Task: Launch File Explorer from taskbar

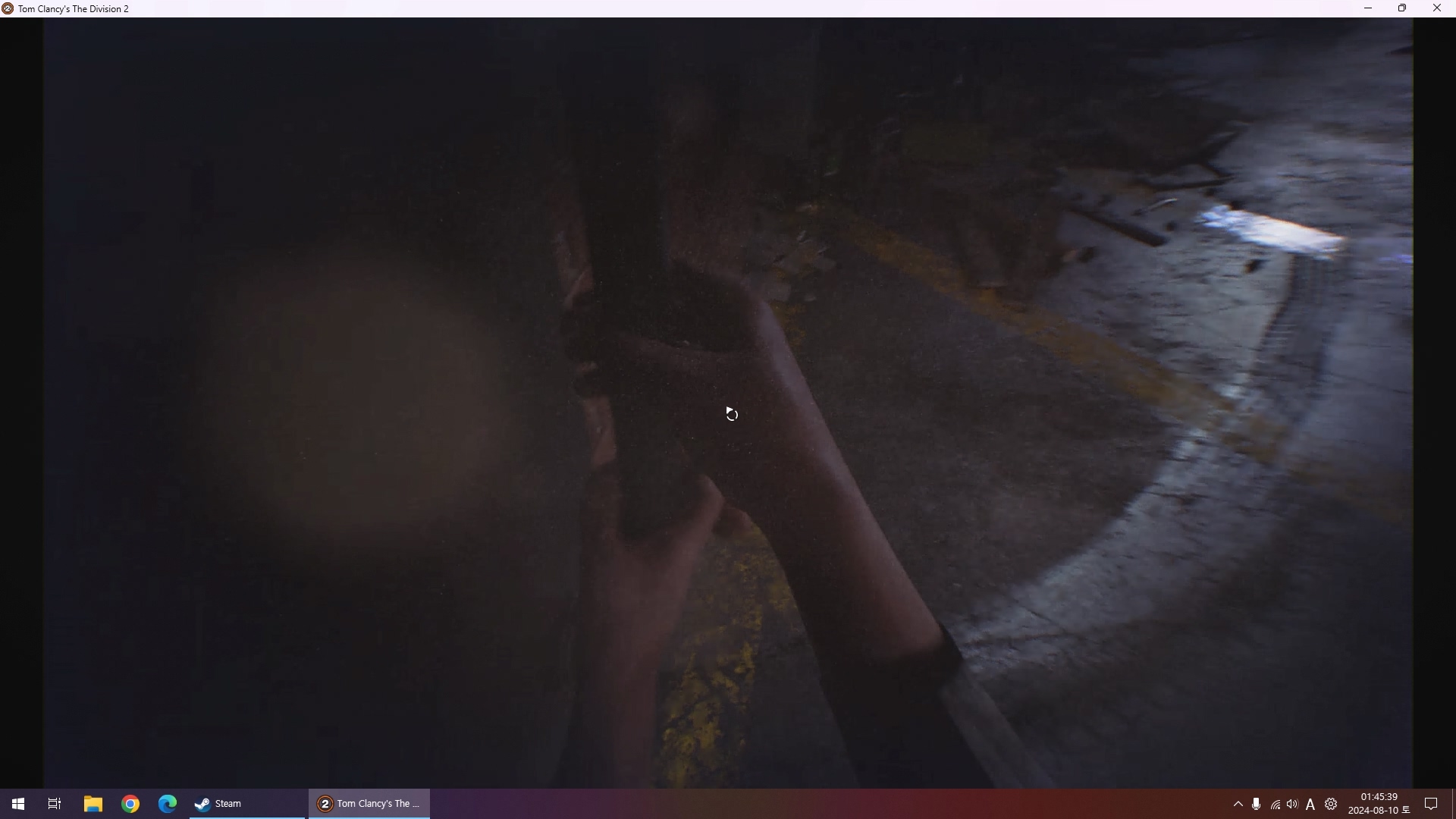Action: (x=93, y=804)
